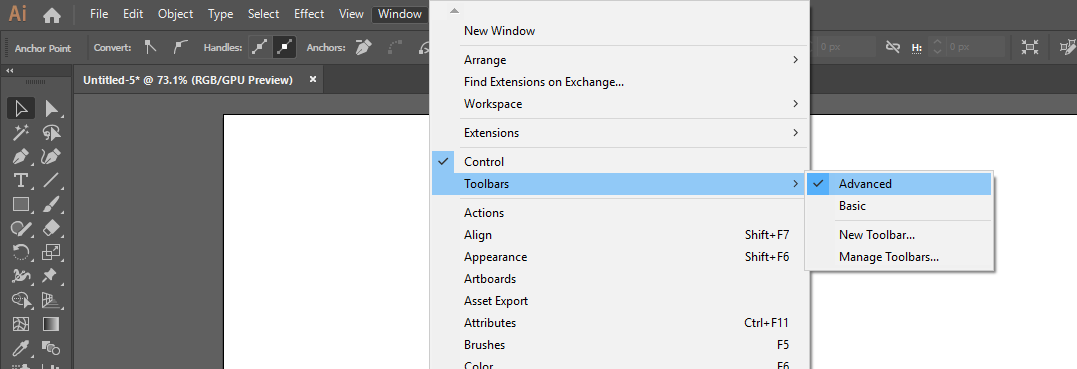
Task: Open Find Extensions on Exchange...
Action: click(621, 82)
